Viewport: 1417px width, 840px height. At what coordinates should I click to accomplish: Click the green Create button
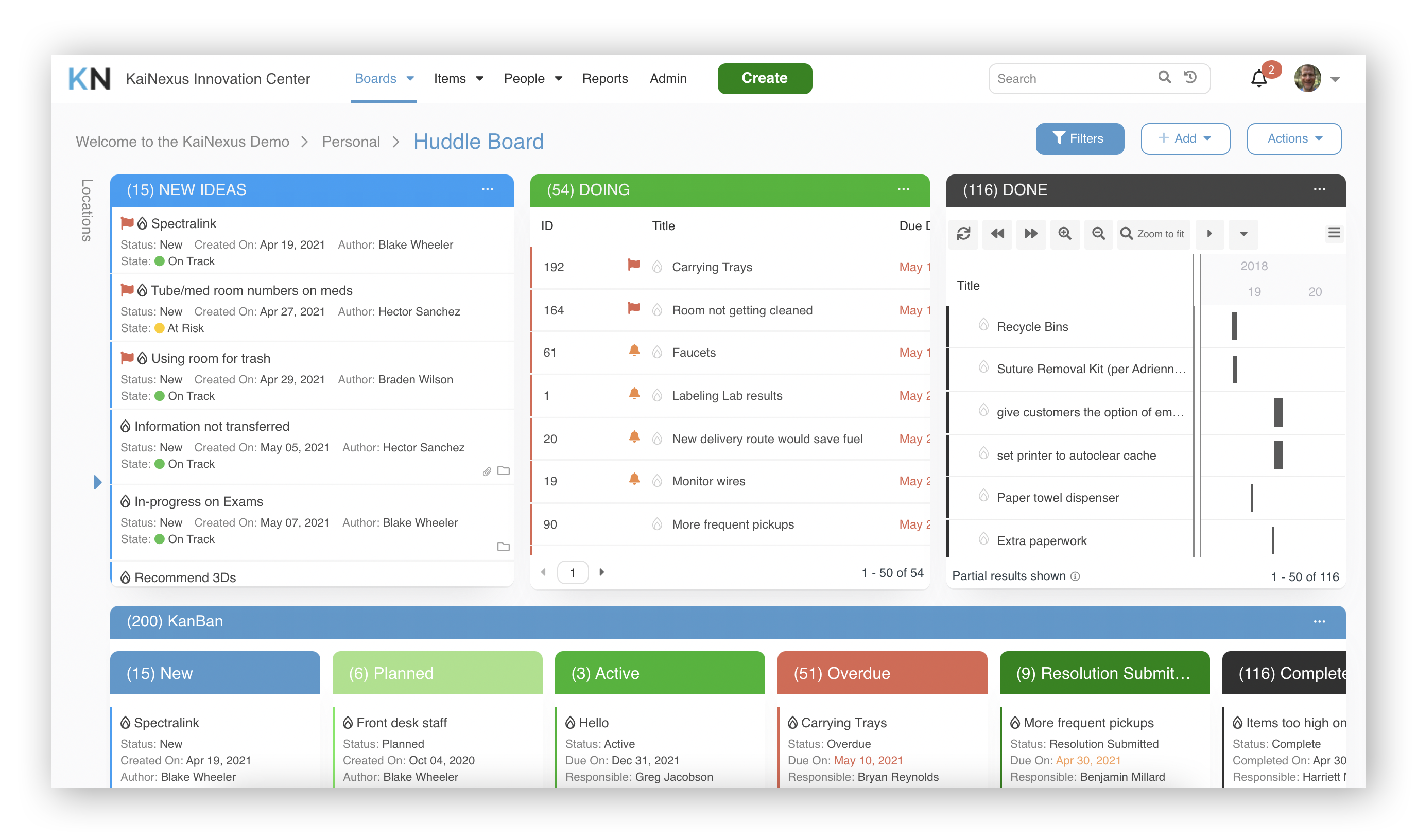[764, 78]
